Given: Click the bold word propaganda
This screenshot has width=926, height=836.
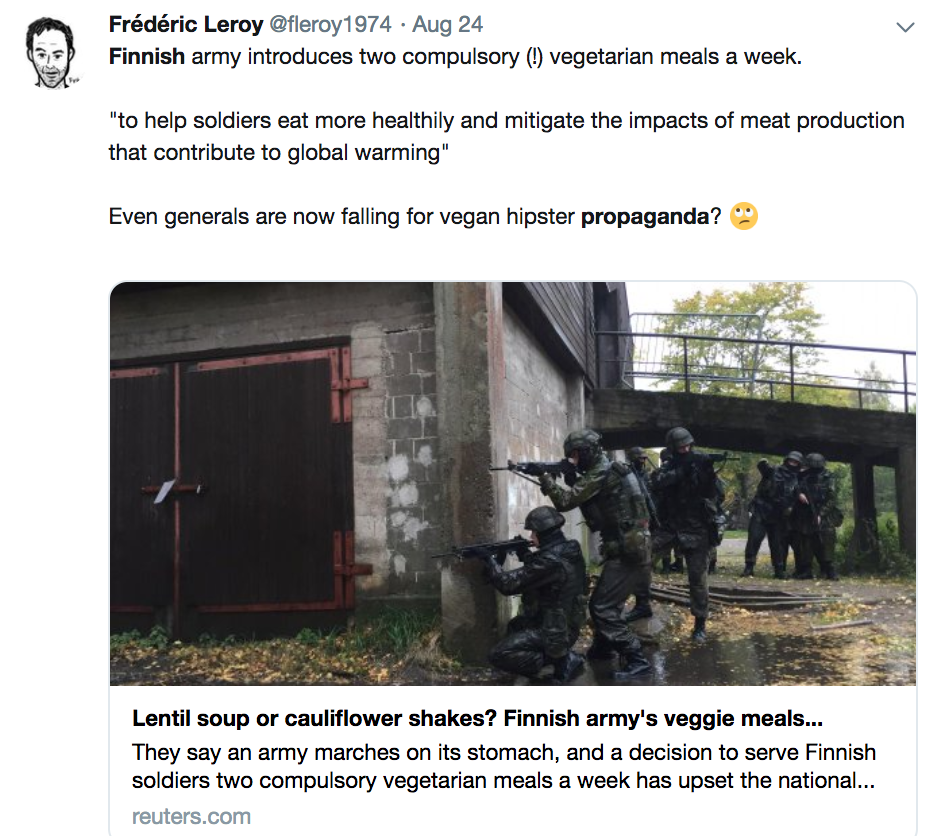Looking at the screenshot, I should point(645,216).
